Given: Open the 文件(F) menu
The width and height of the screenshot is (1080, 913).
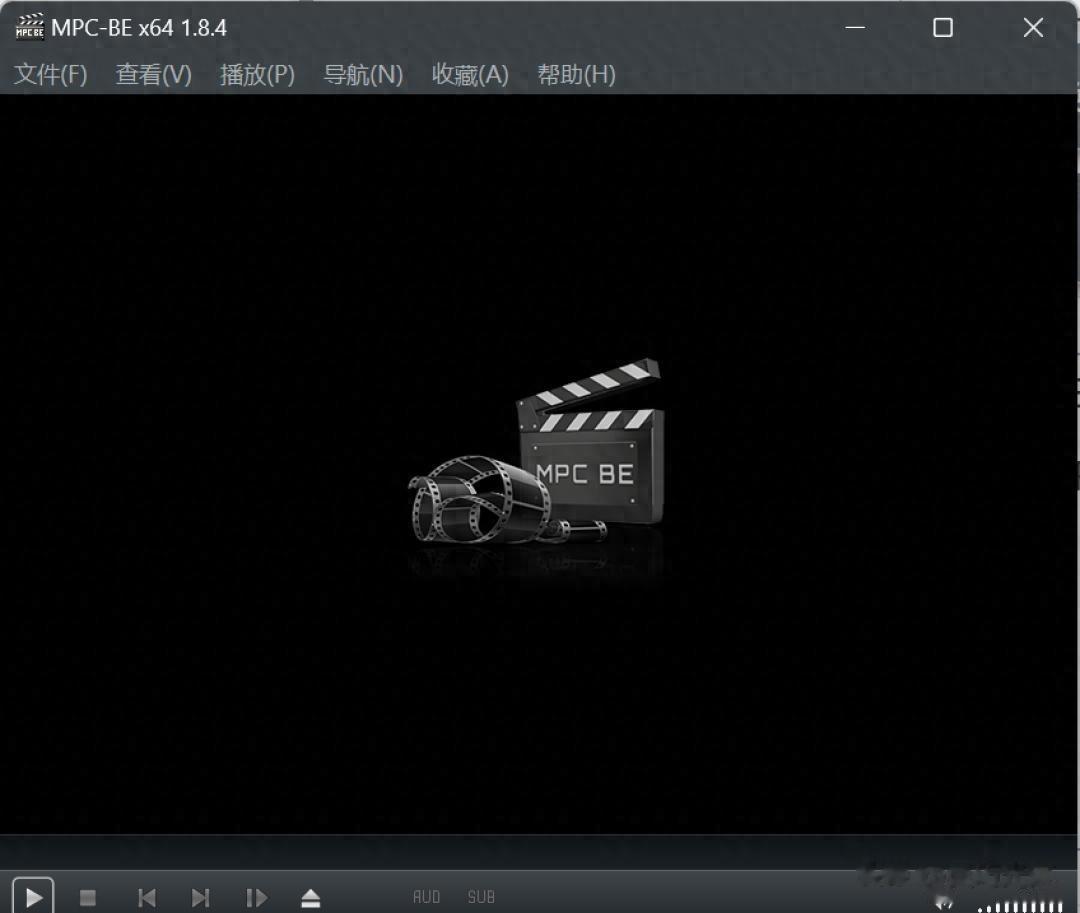Looking at the screenshot, I should click(x=51, y=74).
